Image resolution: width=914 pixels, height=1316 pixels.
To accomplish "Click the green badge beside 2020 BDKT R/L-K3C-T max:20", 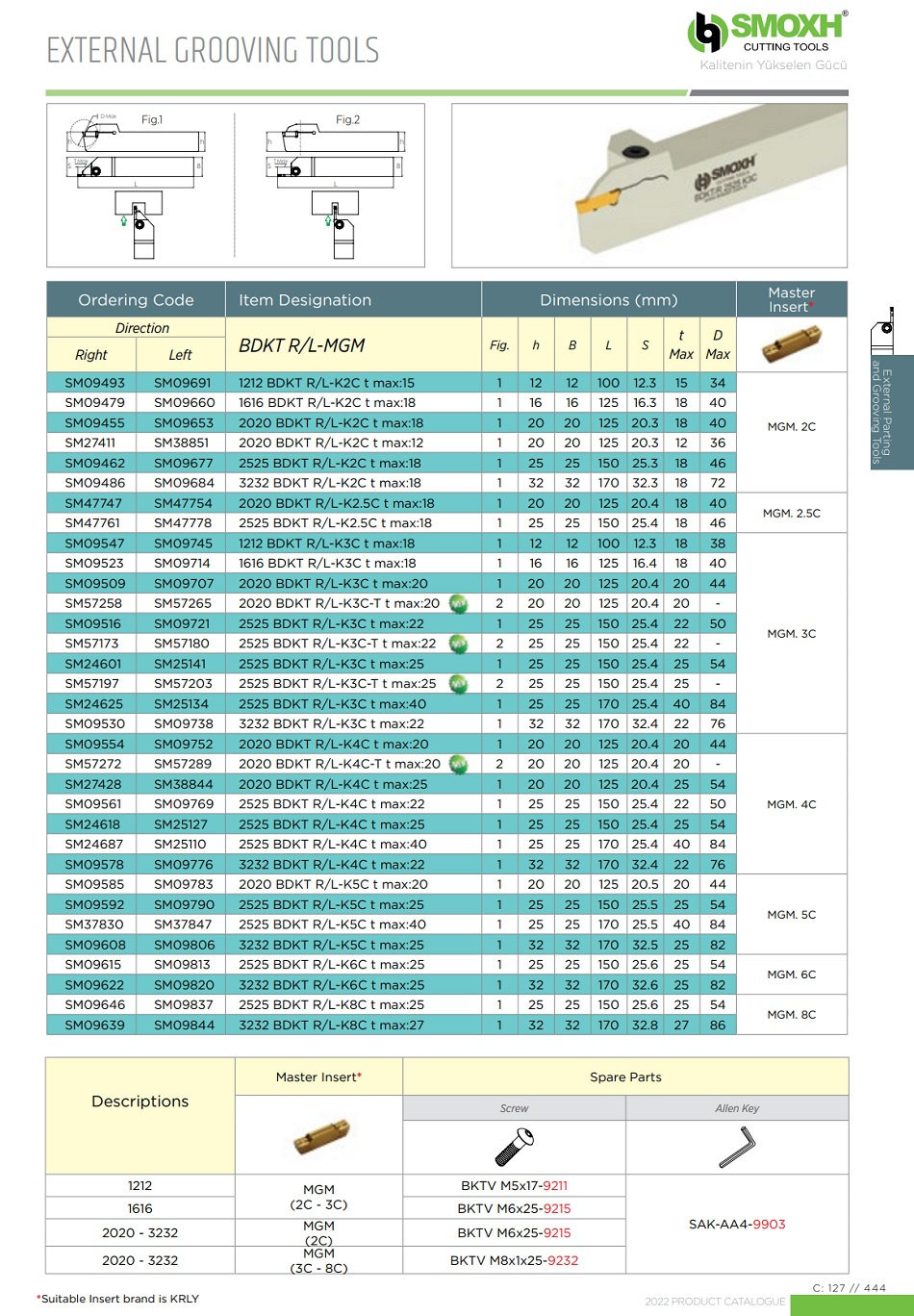I will (459, 604).
